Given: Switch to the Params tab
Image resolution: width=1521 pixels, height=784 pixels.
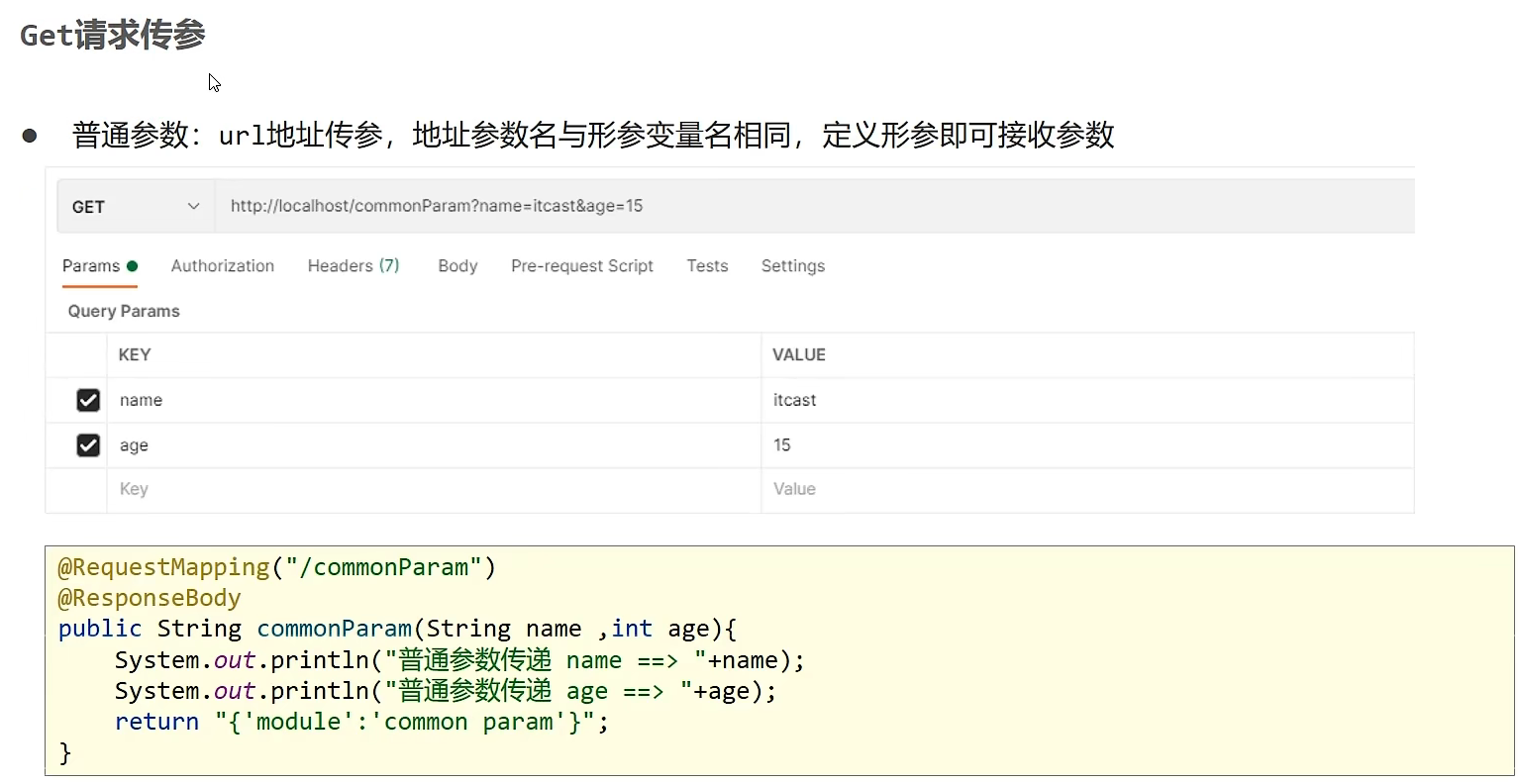Looking at the screenshot, I should point(91,266).
